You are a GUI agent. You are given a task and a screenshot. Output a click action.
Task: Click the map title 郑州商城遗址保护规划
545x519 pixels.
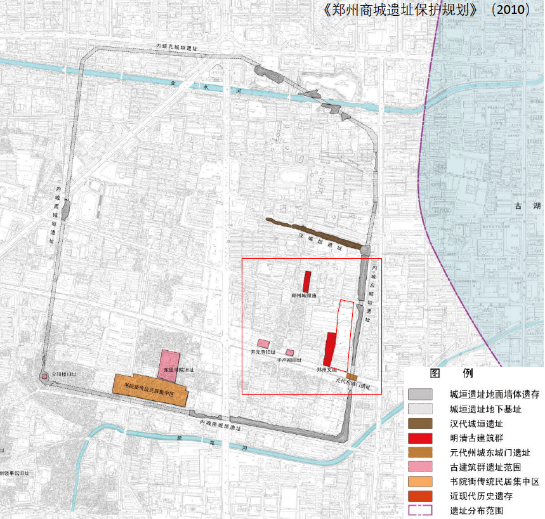(x=400, y=10)
